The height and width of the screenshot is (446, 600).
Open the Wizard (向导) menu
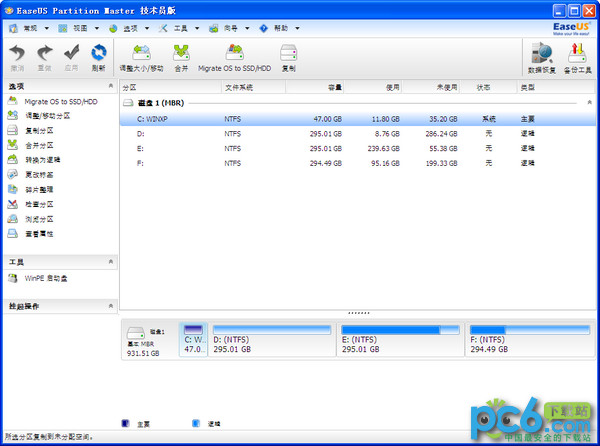(229, 28)
